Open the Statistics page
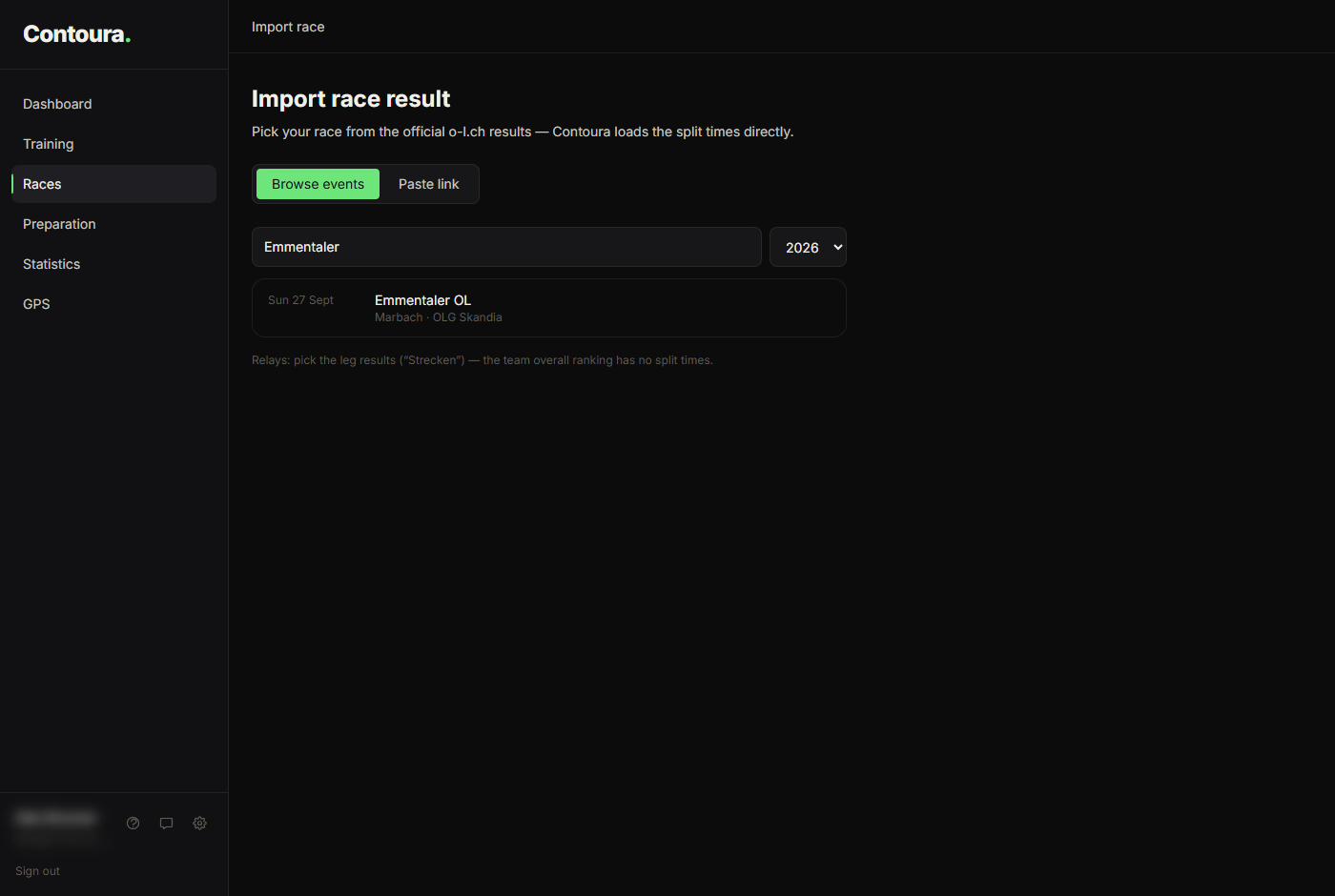This screenshot has width=1335, height=896. click(x=113, y=264)
